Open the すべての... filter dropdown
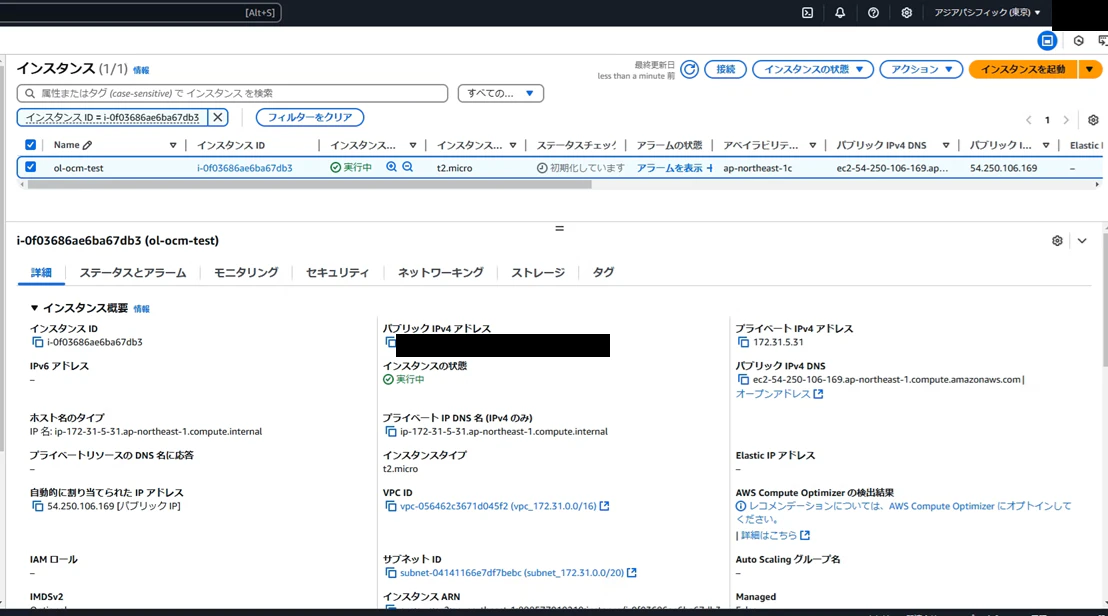 point(500,93)
